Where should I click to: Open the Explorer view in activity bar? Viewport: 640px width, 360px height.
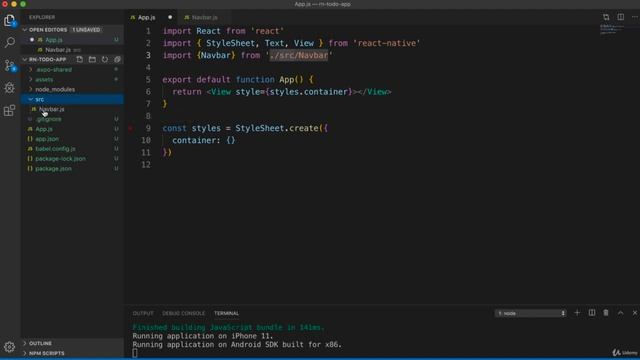pyautogui.click(x=9, y=20)
